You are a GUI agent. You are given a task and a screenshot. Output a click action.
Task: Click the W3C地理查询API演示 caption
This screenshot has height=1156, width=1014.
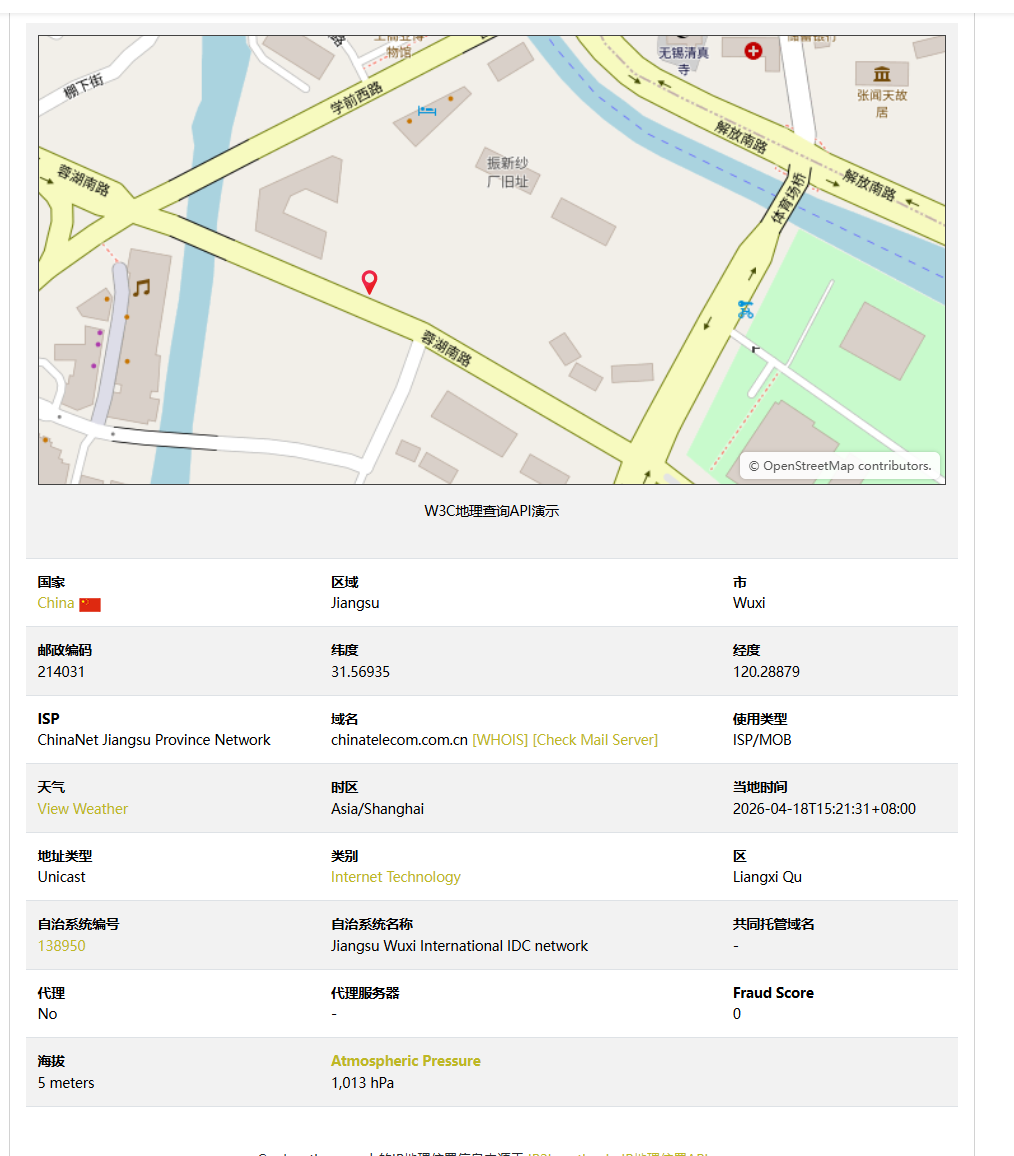pyautogui.click(x=491, y=511)
